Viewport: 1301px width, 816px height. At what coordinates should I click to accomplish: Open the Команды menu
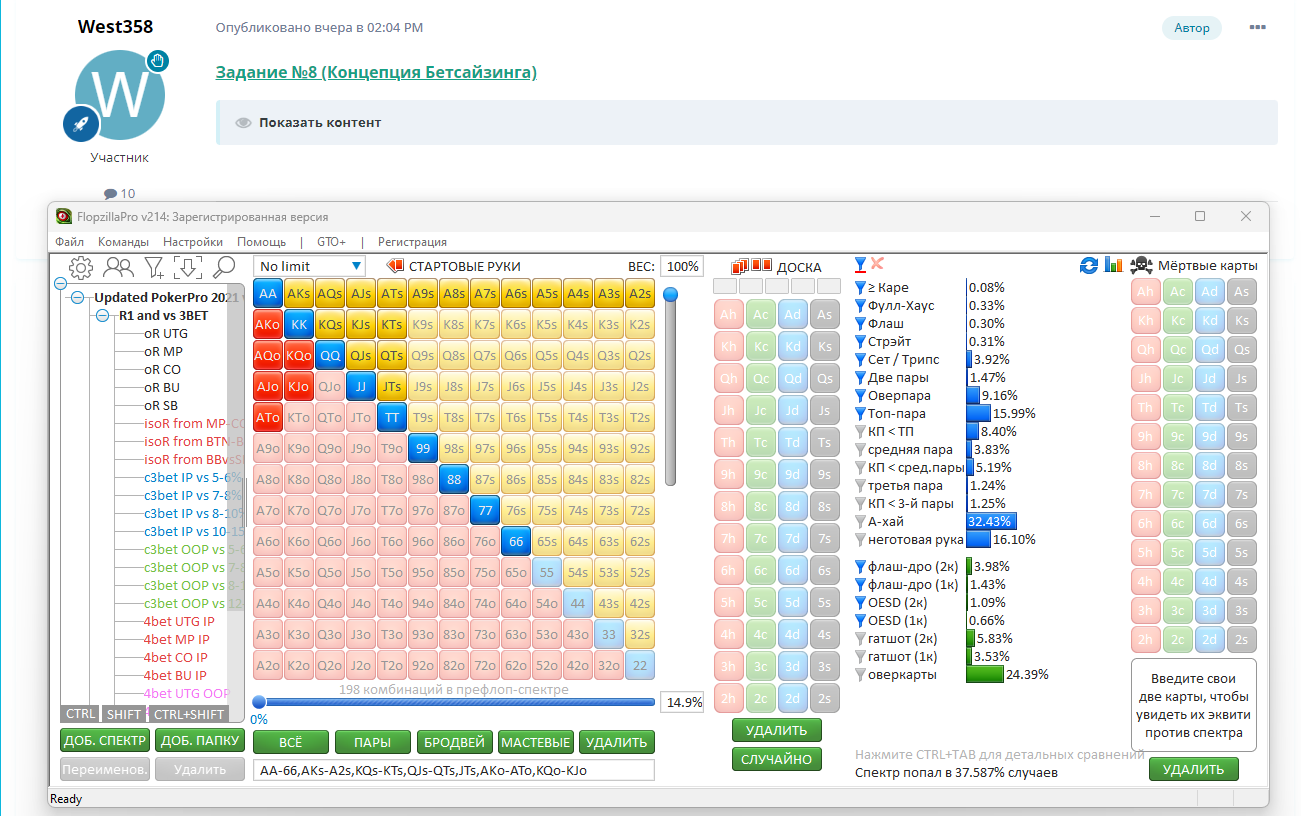point(123,242)
